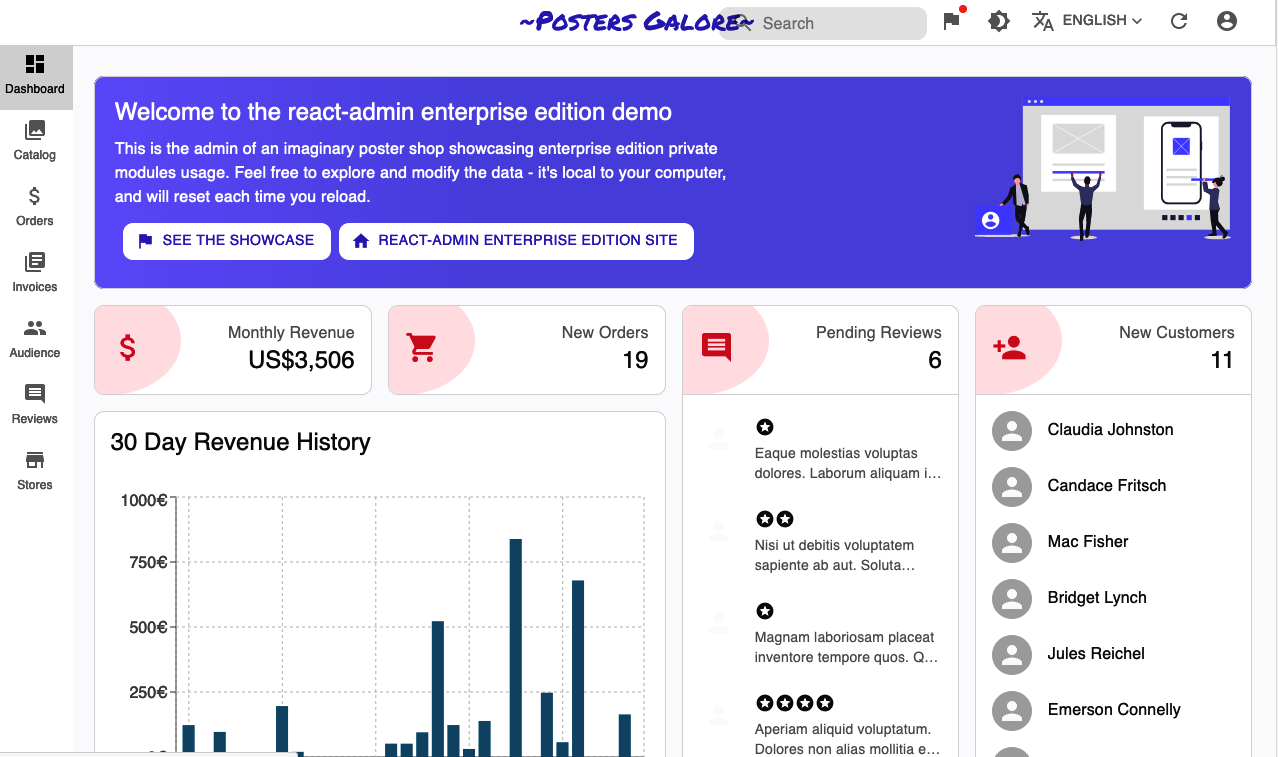The height and width of the screenshot is (757, 1278).
Task: Open review 'Eaque molestias voluptas'
Action: coord(820,450)
